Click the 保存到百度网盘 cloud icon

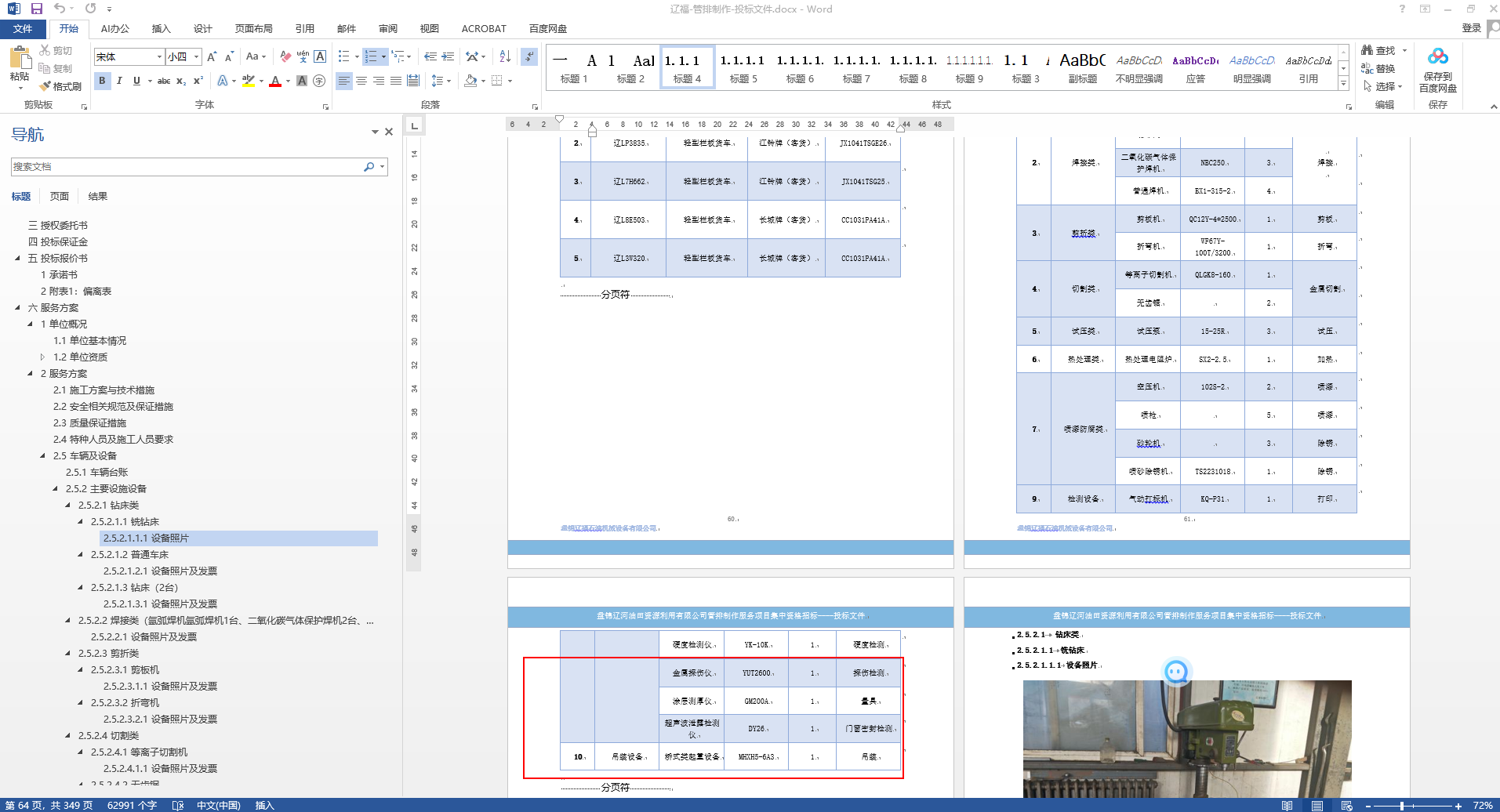pyautogui.click(x=1438, y=71)
